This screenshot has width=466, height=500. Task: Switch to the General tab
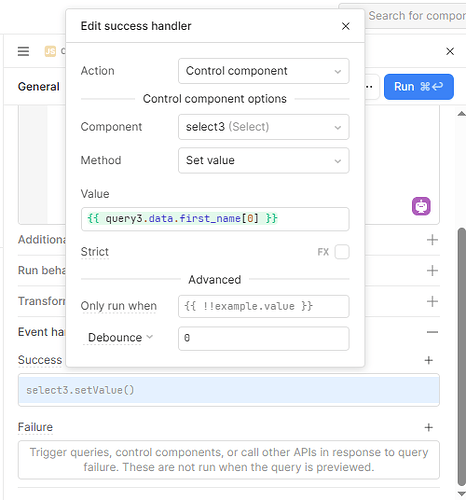(39, 87)
